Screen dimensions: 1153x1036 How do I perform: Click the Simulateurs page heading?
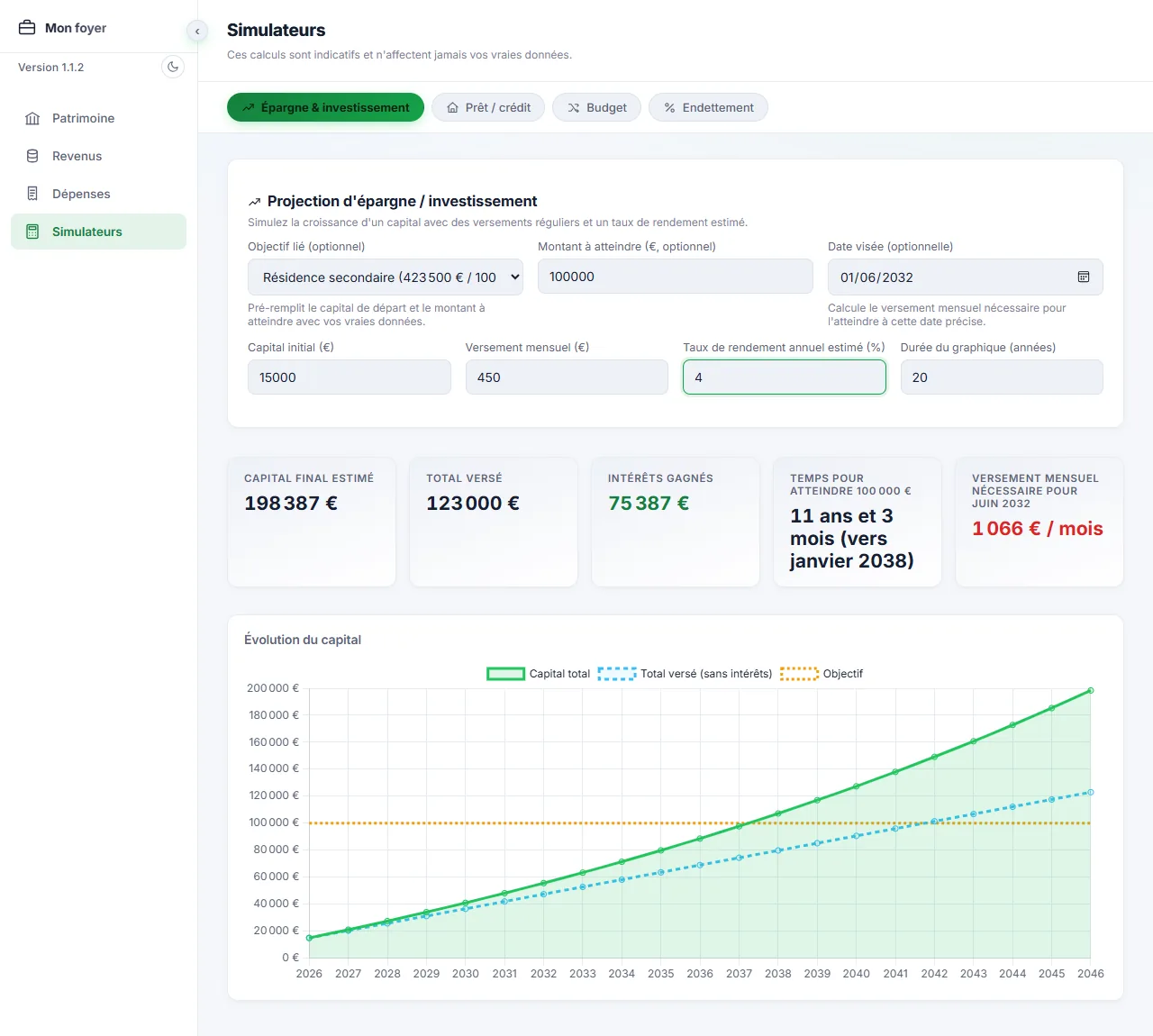click(x=277, y=30)
